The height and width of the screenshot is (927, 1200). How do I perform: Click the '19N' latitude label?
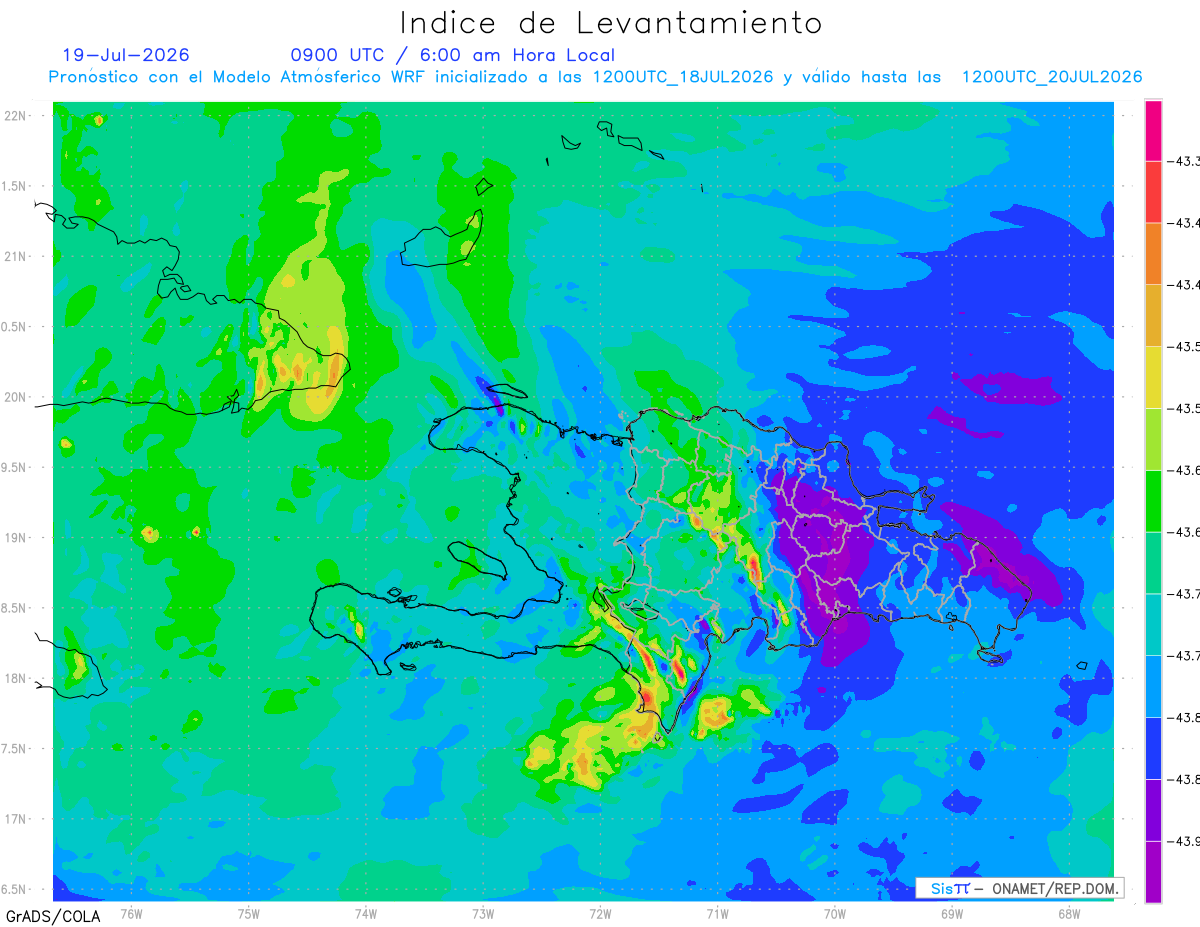coord(16,537)
